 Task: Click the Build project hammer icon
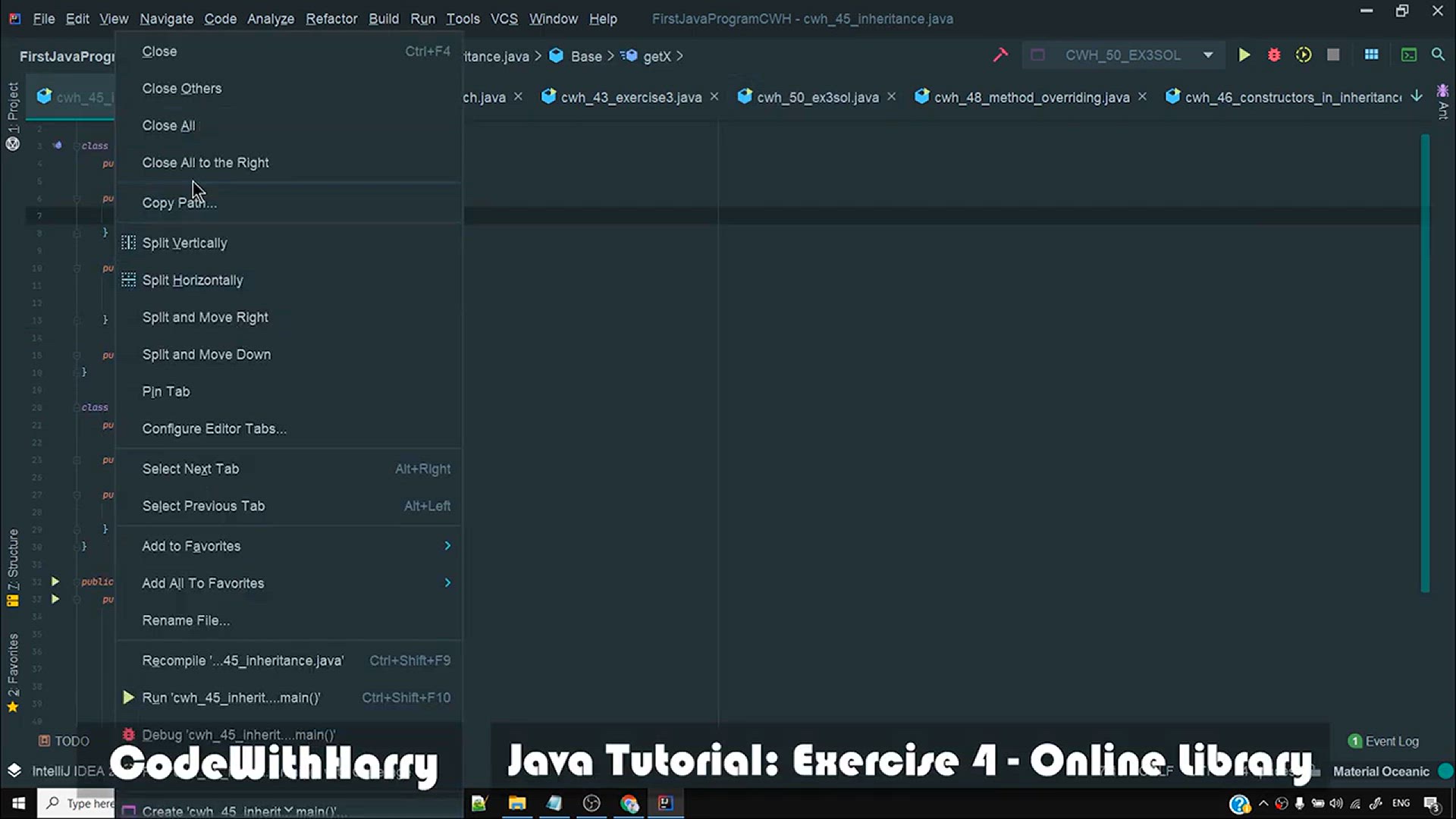[x=1000, y=55]
